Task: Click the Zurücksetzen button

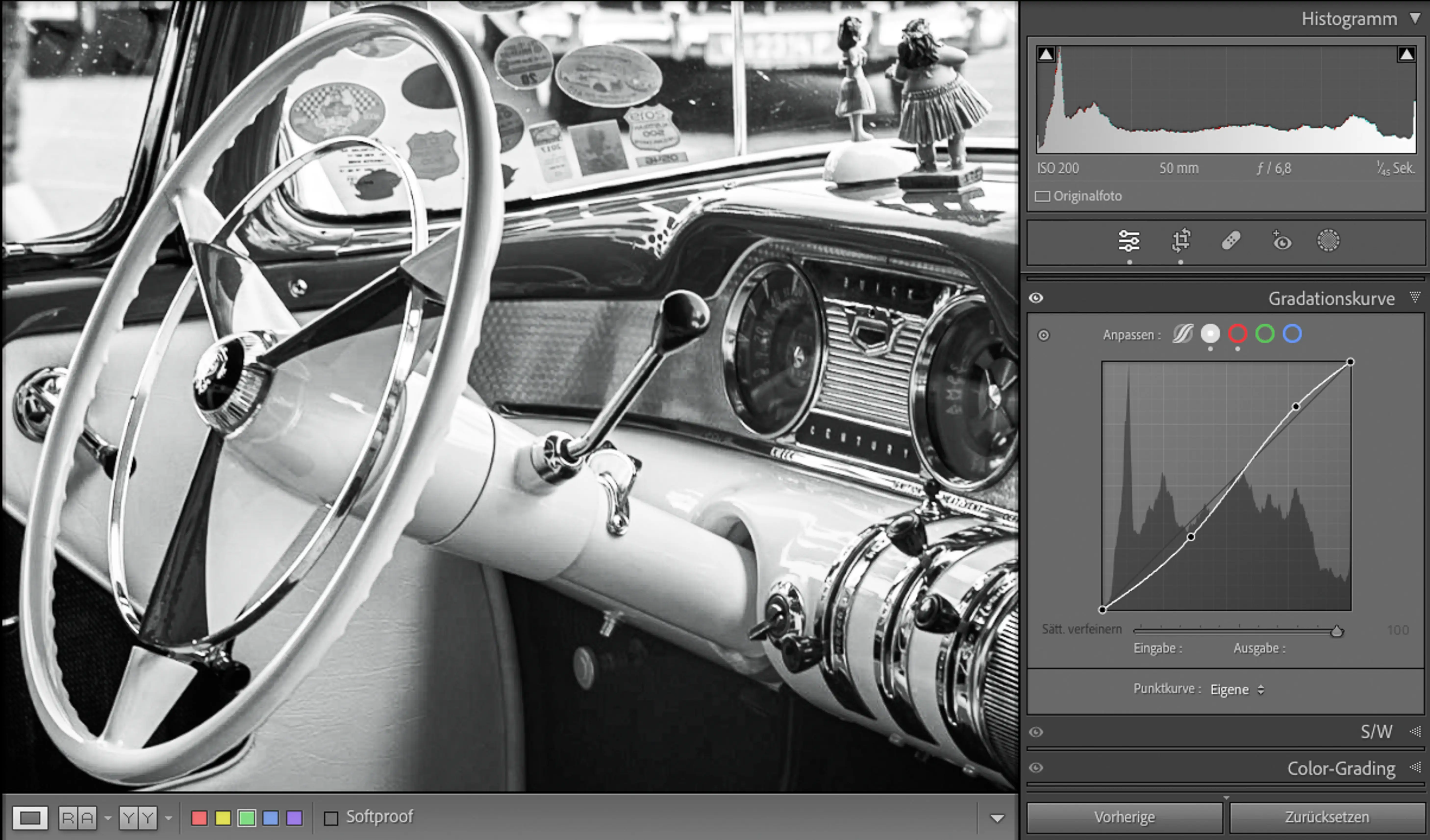Action: [x=1327, y=817]
